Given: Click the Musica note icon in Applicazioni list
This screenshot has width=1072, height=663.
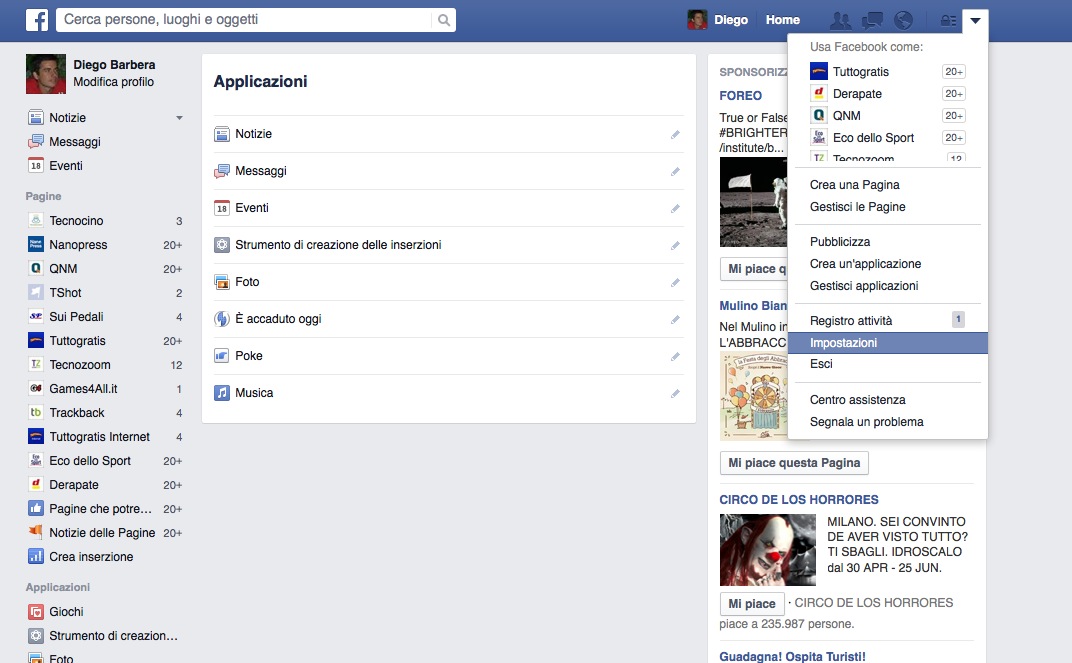Looking at the screenshot, I should 222,393.
